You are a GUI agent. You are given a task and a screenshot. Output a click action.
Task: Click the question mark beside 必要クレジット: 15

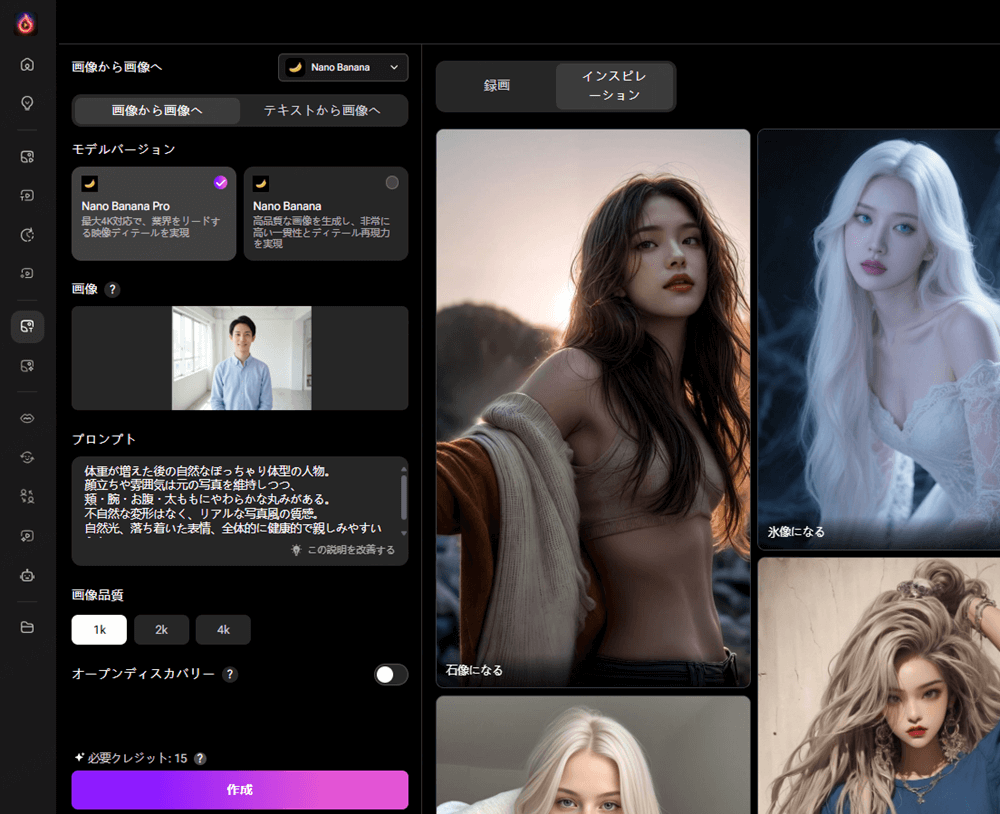[202, 758]
